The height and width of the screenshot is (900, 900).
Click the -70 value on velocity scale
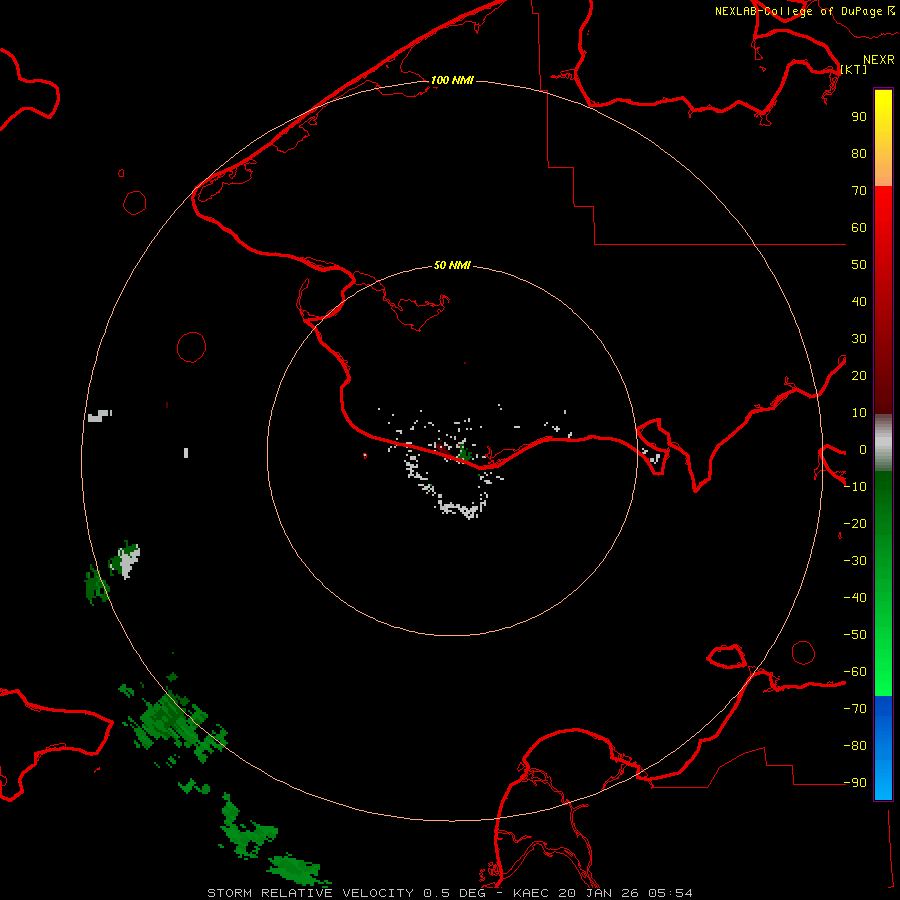coord(855,709)
